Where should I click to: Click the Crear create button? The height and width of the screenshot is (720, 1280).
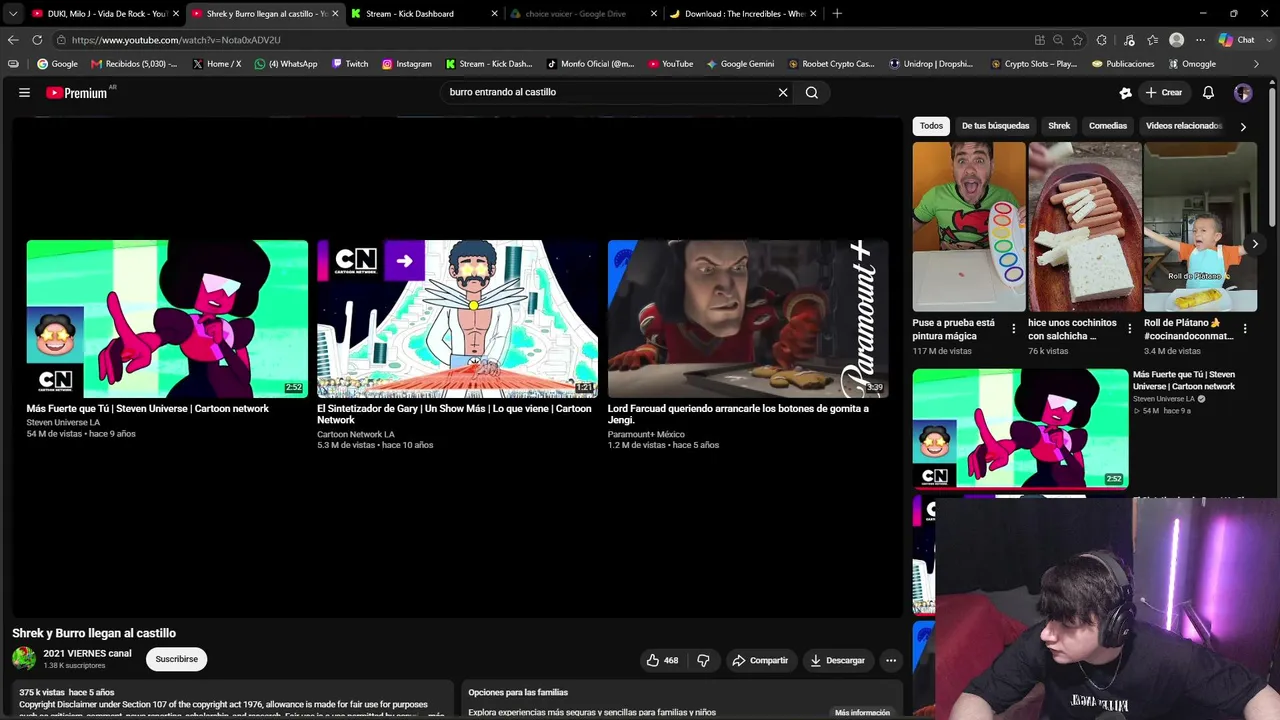(x=1164, y=92)
